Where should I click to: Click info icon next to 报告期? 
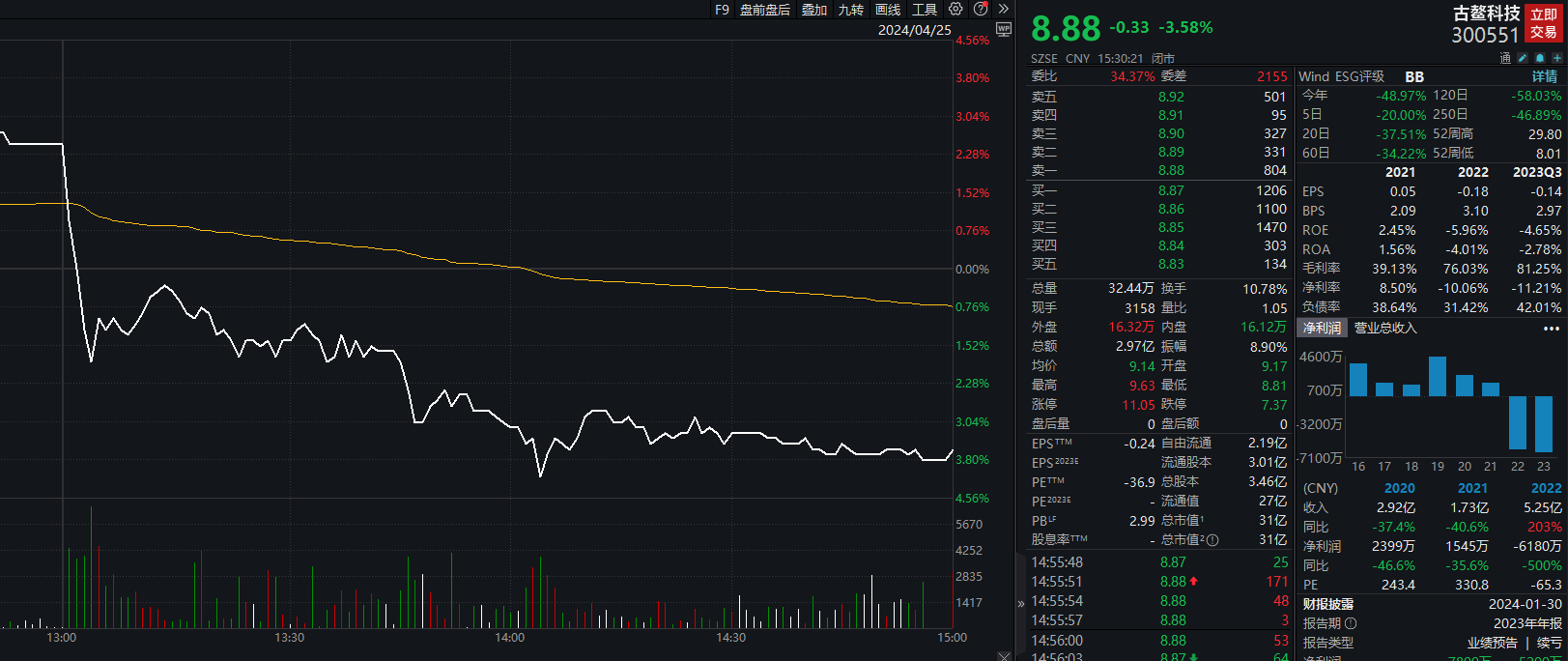pos(1351,623)
